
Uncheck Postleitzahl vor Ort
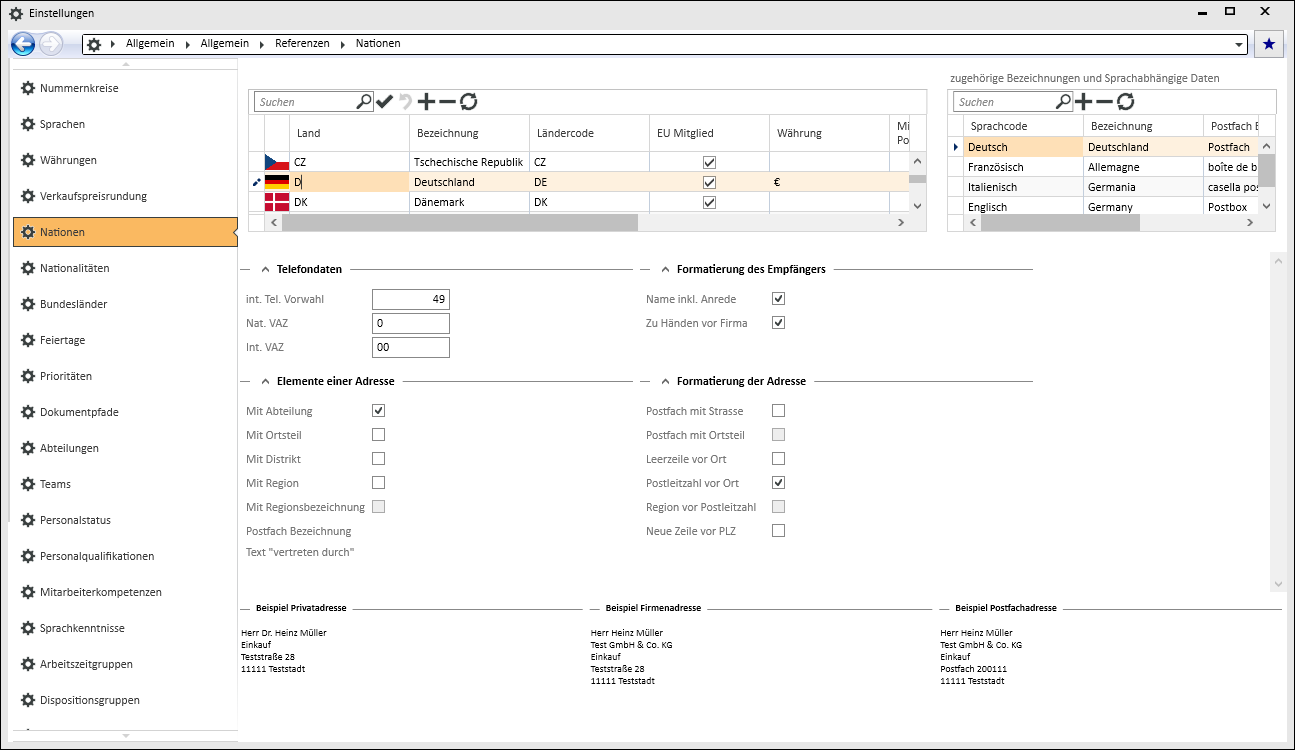pos(779,483)
